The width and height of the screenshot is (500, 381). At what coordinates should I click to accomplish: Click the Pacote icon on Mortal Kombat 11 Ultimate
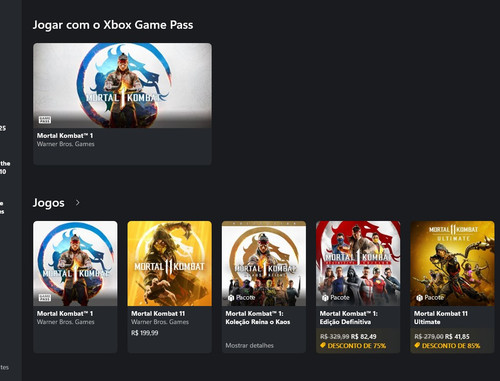(x=420, y=298)
